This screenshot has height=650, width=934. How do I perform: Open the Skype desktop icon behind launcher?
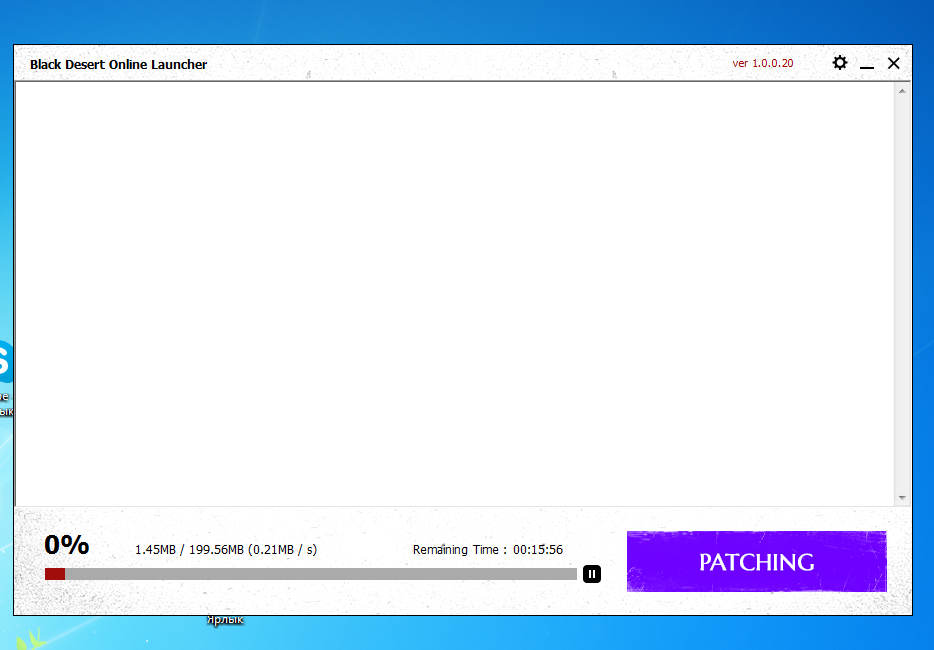[6, 361]
